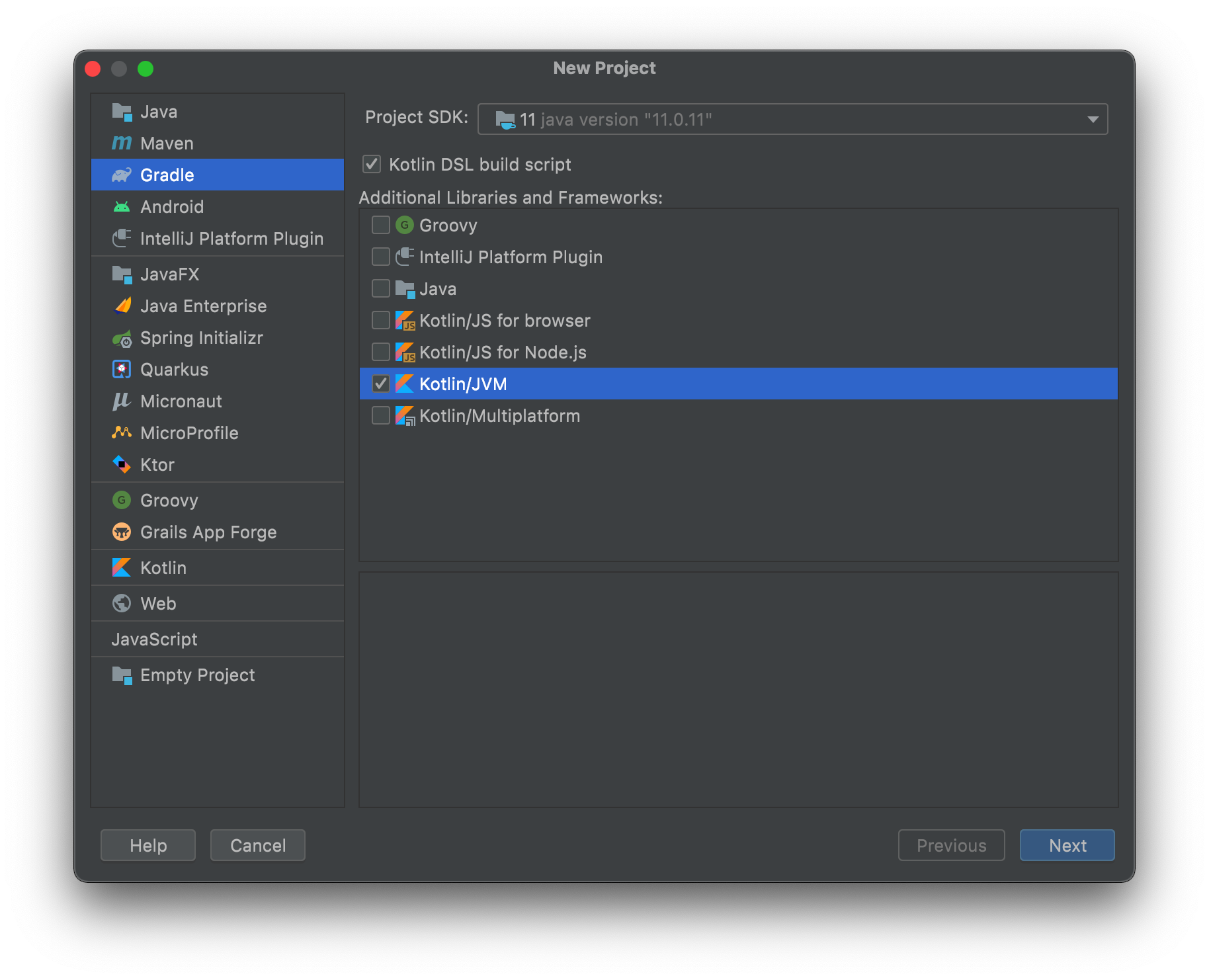Click the Cancel button
The height and width of the screenshot is (980, 1209).
coord(258,845)
